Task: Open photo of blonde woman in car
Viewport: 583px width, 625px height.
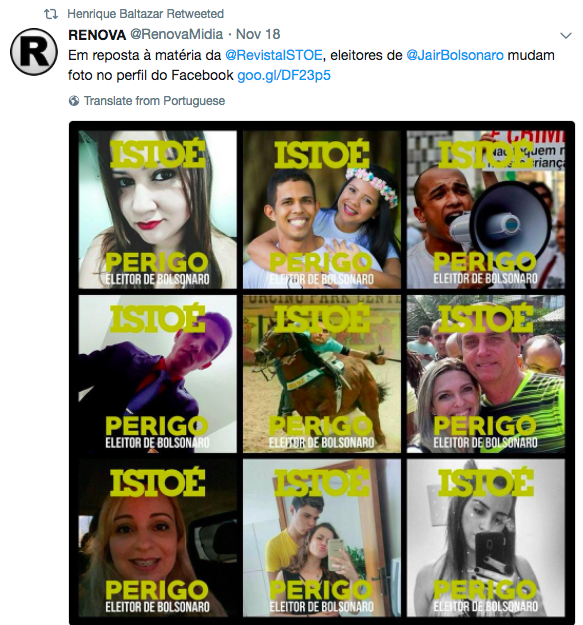Action: [157, 538]
